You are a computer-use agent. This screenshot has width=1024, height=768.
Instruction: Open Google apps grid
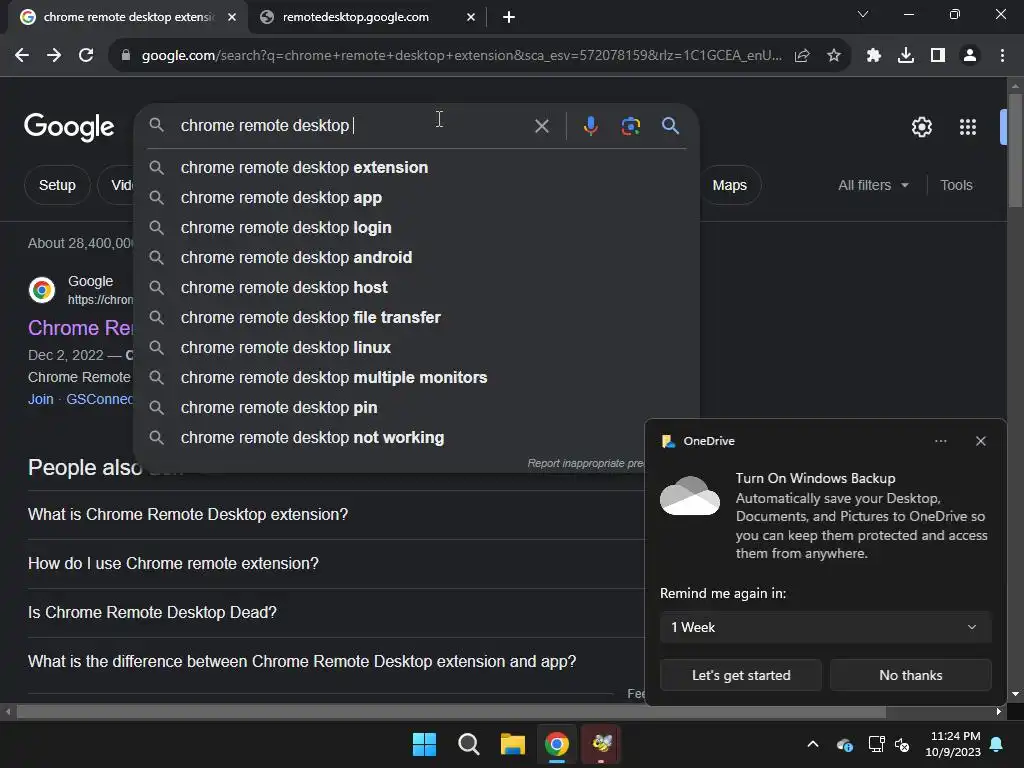coord(967,127)
